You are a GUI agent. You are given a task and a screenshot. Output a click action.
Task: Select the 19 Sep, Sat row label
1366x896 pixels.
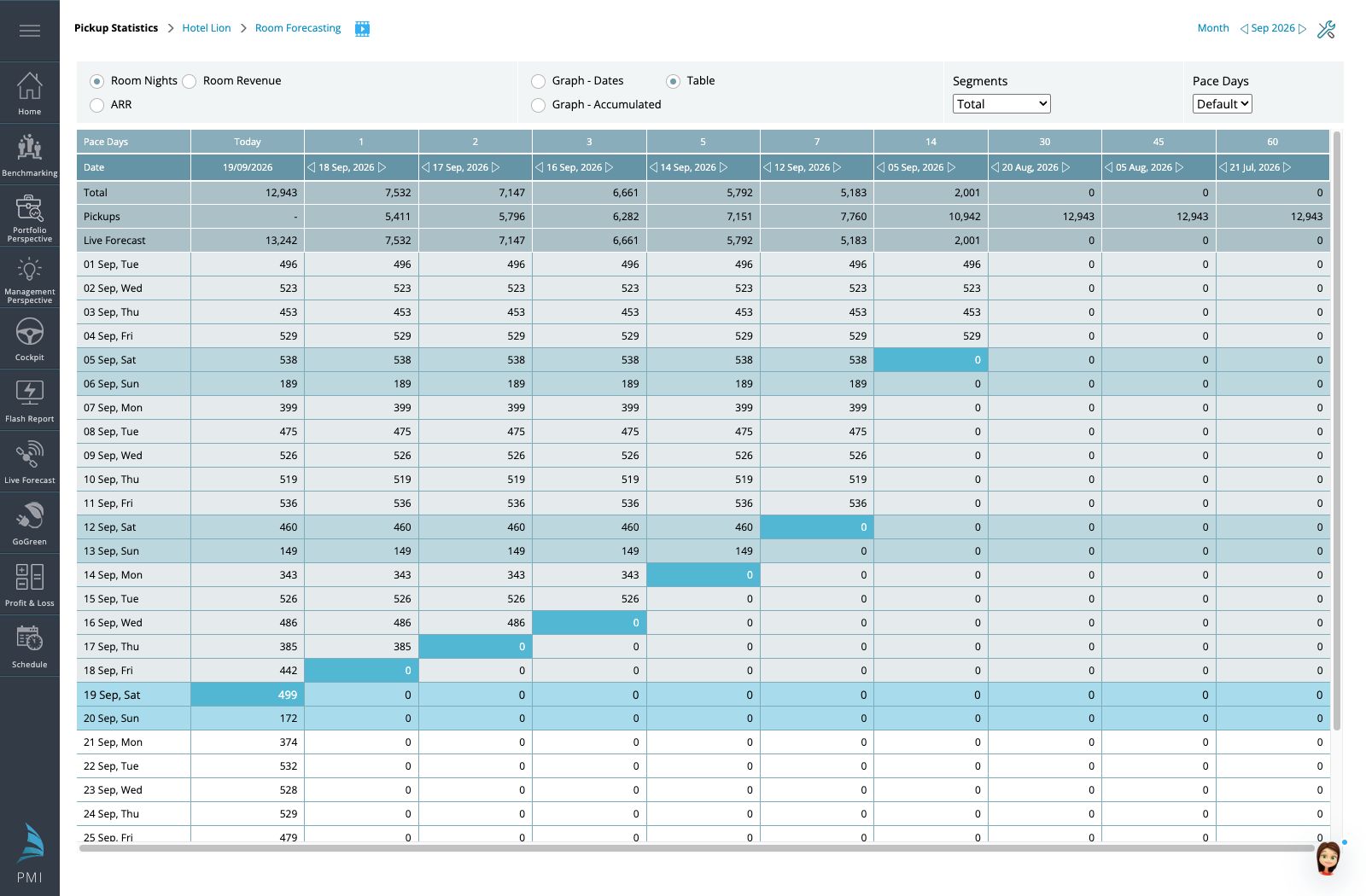point(112,695)
